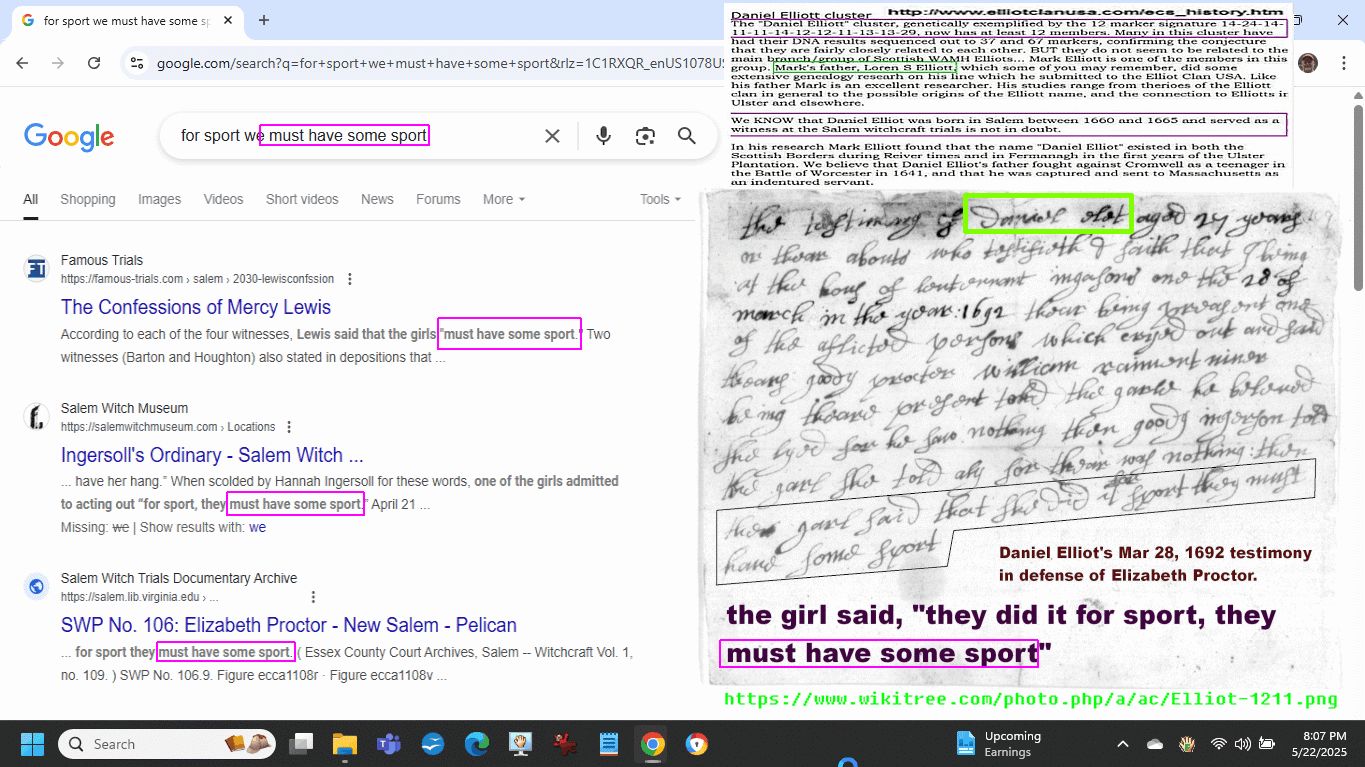Open options menu for Famous Trials result
Image resolution: width=1365 pixels, height=767 pixels.
click(x=349, y=279)
